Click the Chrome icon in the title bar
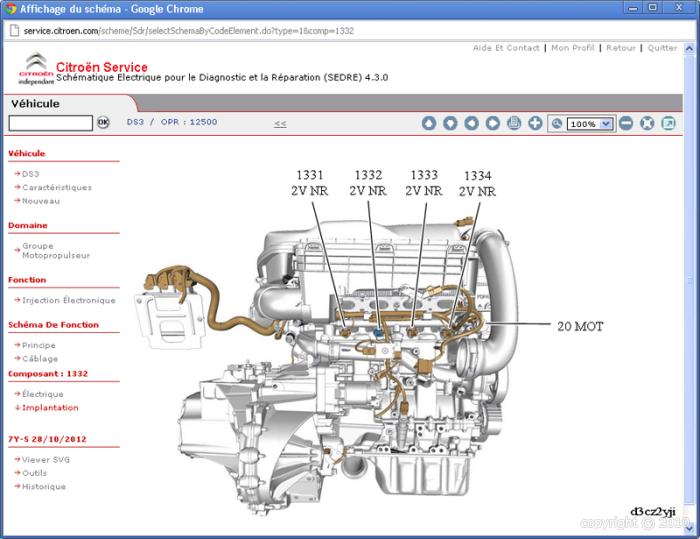This screenshot has height=539, width=700. coord(11,8)
